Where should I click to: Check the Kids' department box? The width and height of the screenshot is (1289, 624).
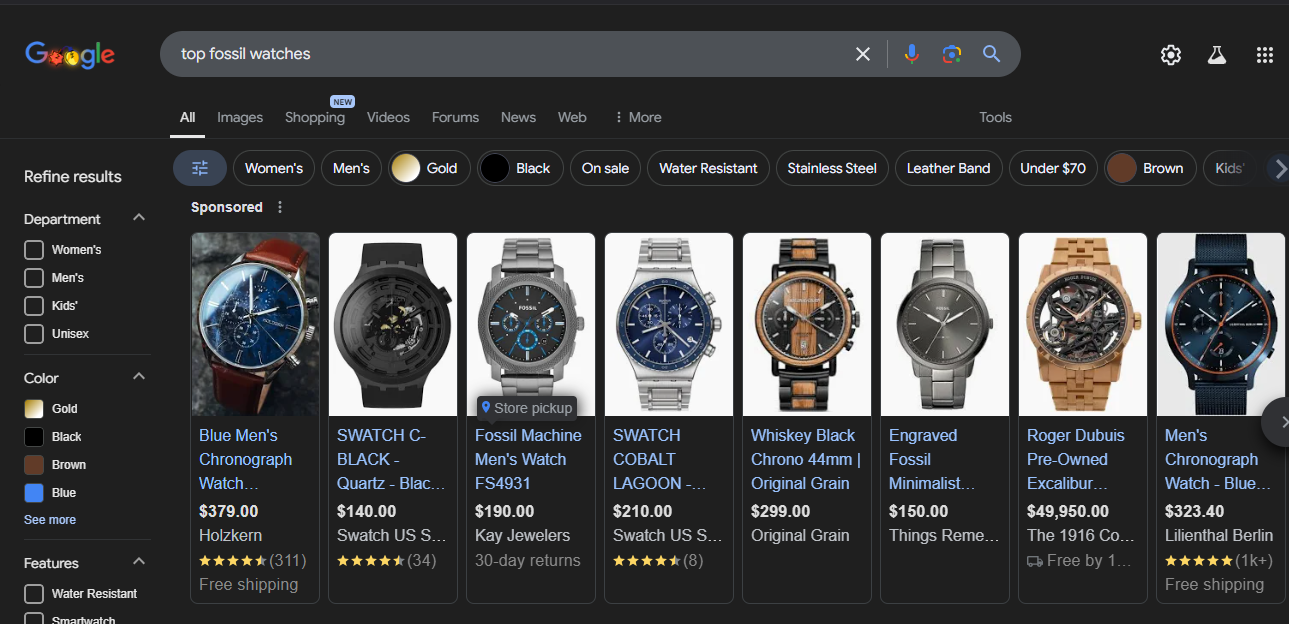34,306
